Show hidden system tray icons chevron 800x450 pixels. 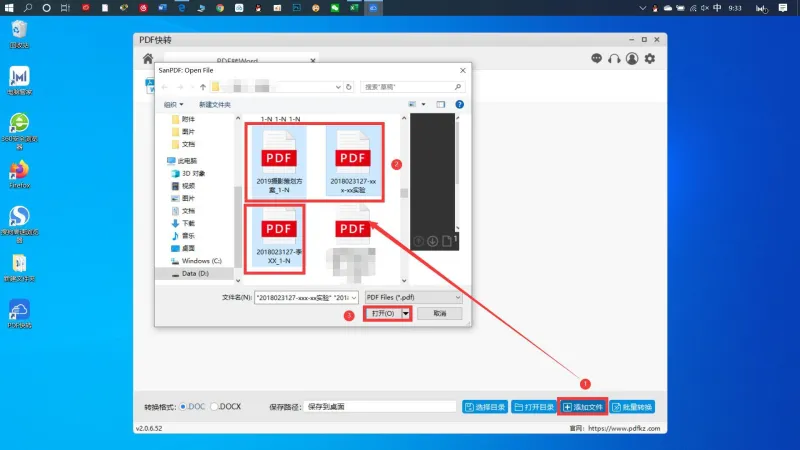click(642, 8)
